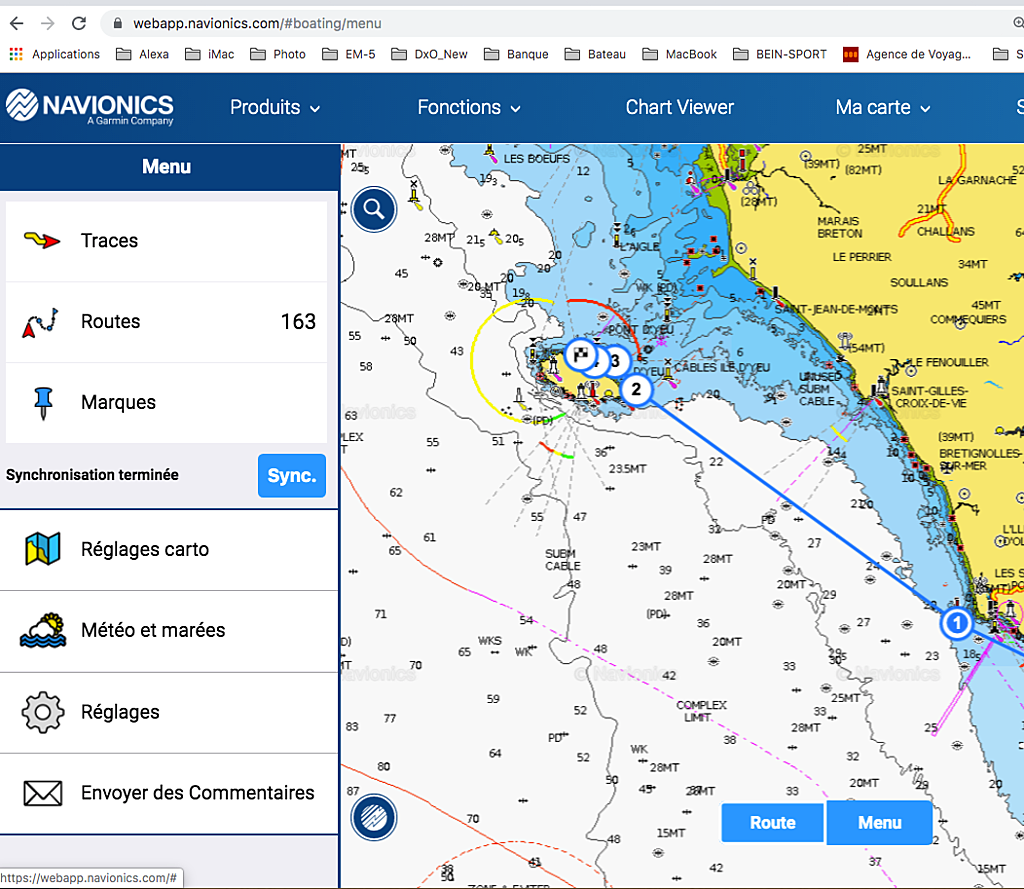Click the Menu panel header
The width and height of the screenshot is (1024, 889).
(x=169, y=167)
